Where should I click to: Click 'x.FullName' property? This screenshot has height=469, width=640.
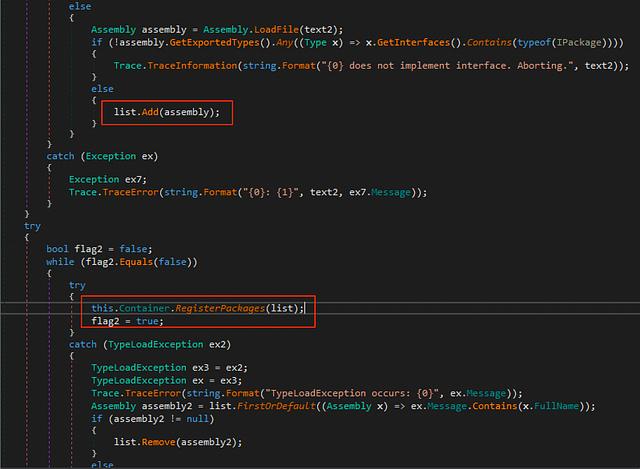tap(551, 406)
